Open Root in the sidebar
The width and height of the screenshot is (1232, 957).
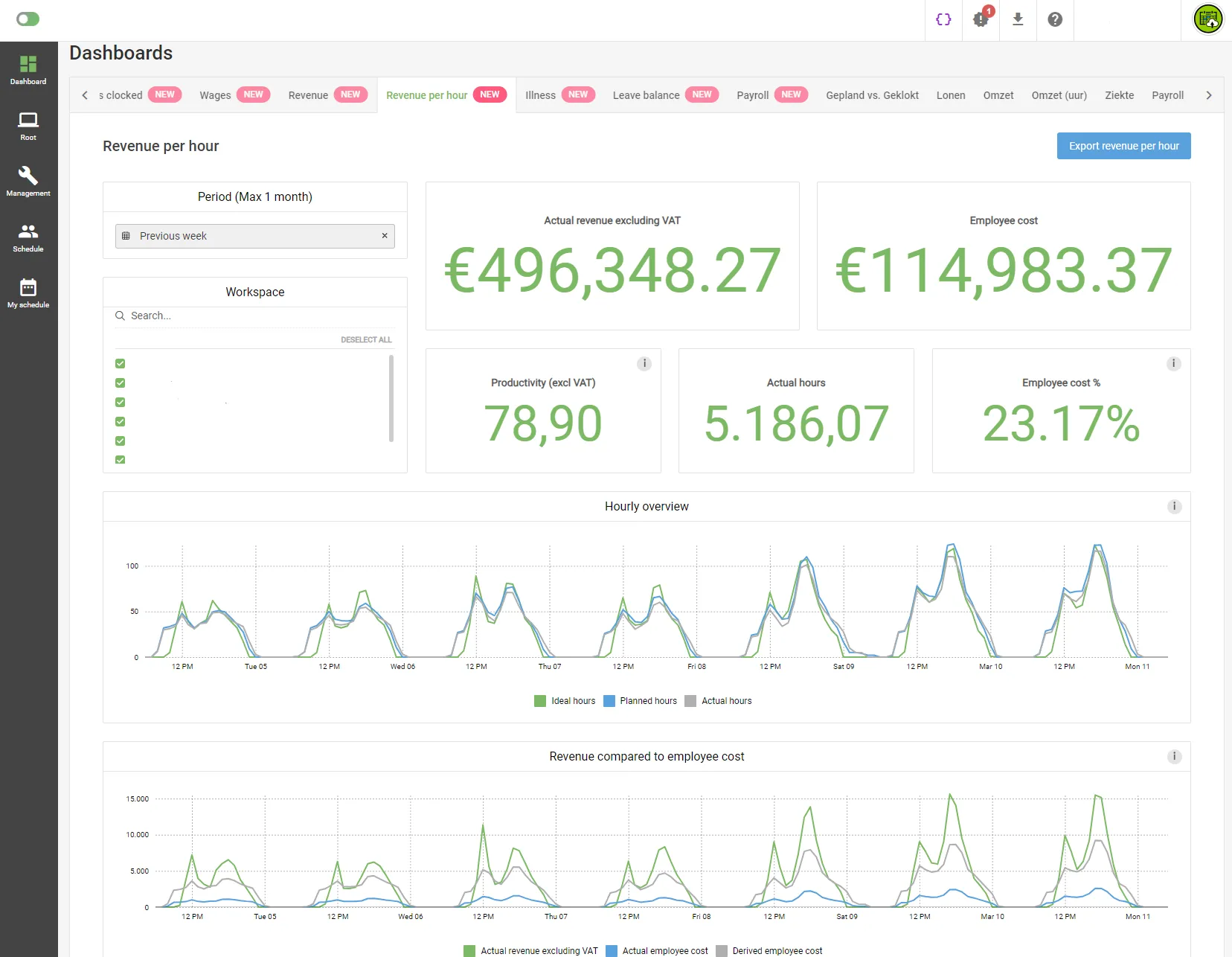click(x=28, y=126)
